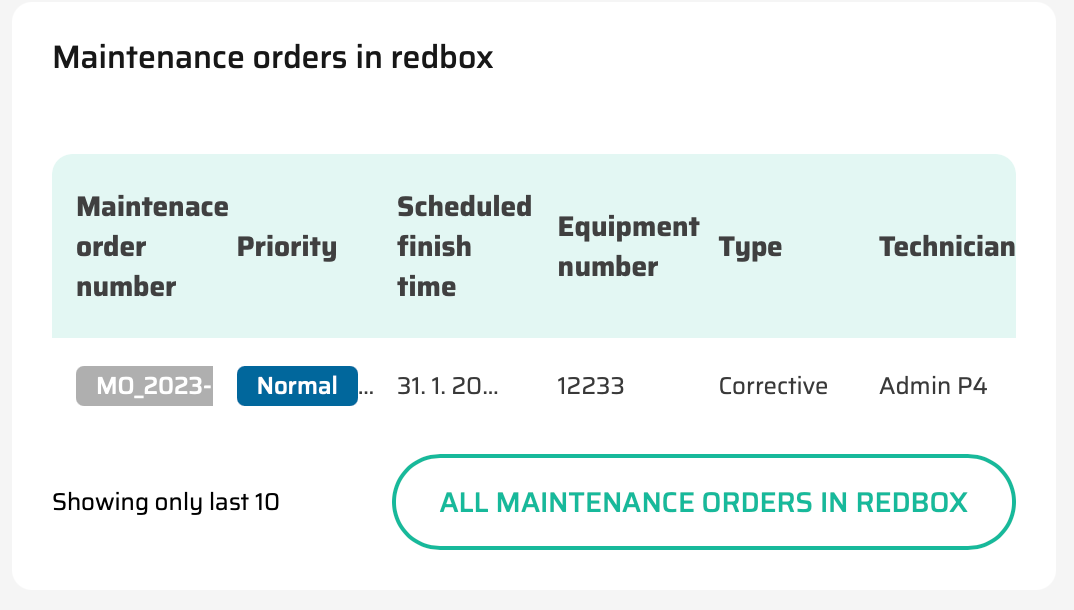
Task: Click the 'Showing only last 10' text
Action: click(166, 502)
